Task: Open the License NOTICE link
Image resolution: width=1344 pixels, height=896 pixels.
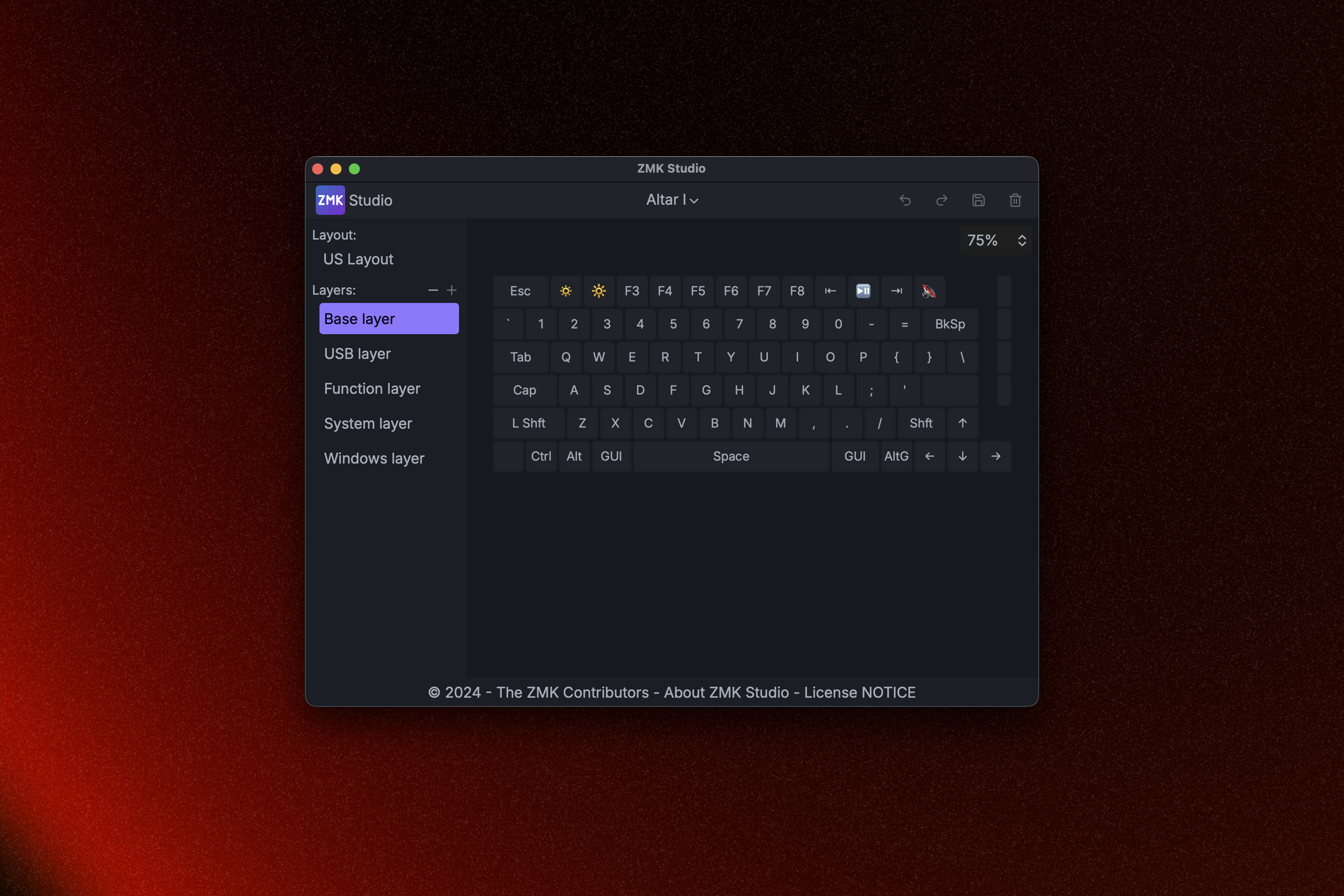Action: point(859,693)
